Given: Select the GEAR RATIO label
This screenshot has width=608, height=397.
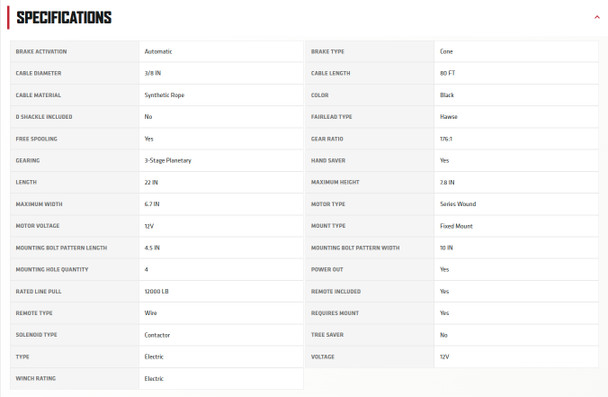Looking at the screenshot, I should [327, 139].
